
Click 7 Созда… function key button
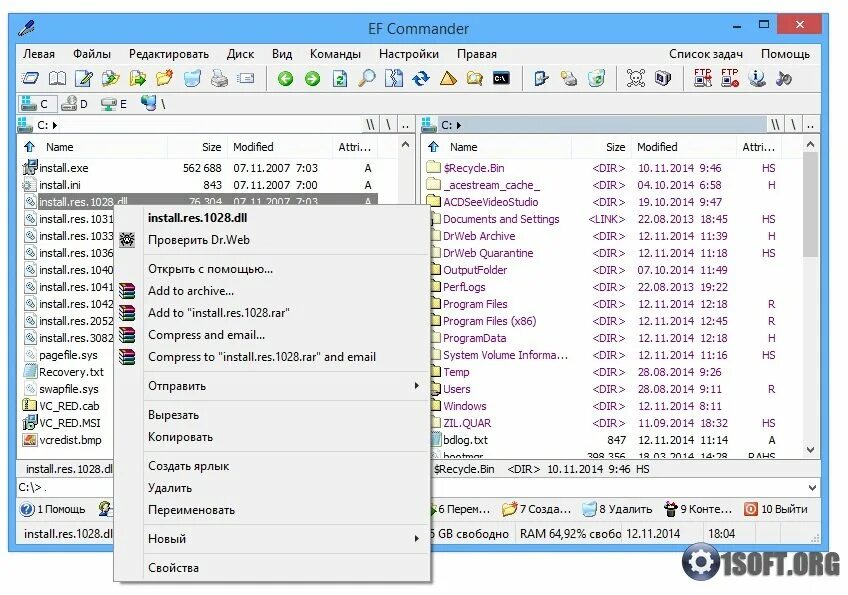click(536, 509)
